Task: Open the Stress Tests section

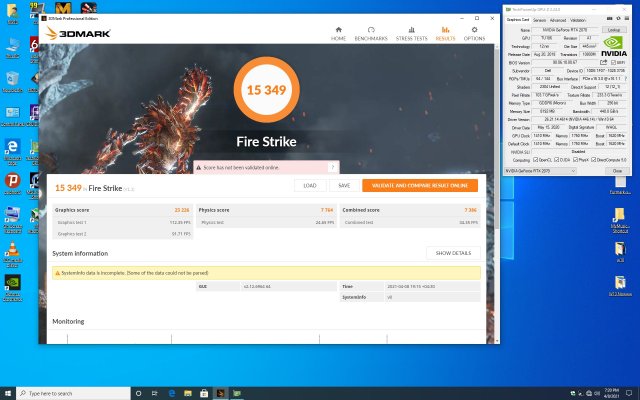Action: pos(409,34)
